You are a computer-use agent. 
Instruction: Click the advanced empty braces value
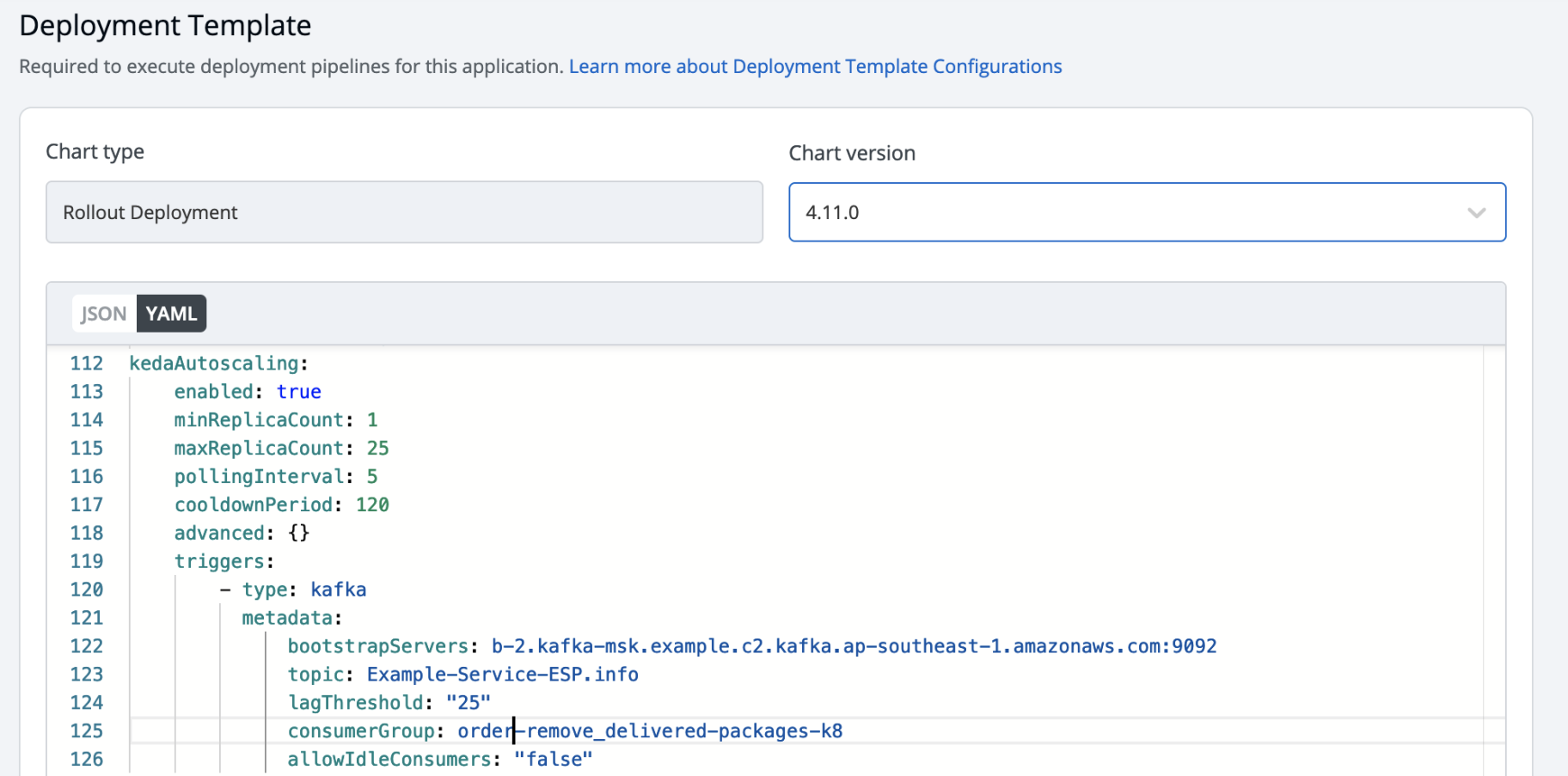coord(298,534)
